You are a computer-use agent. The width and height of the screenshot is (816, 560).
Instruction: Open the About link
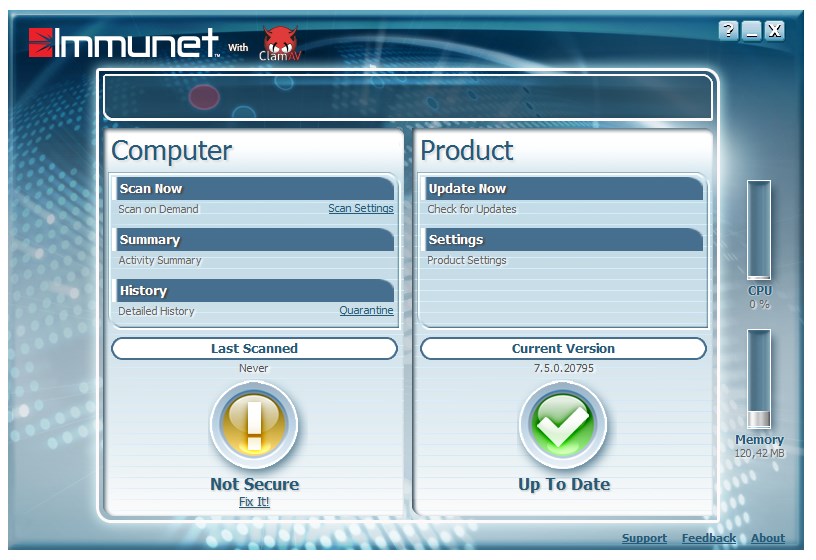click(x=768, y=538)
